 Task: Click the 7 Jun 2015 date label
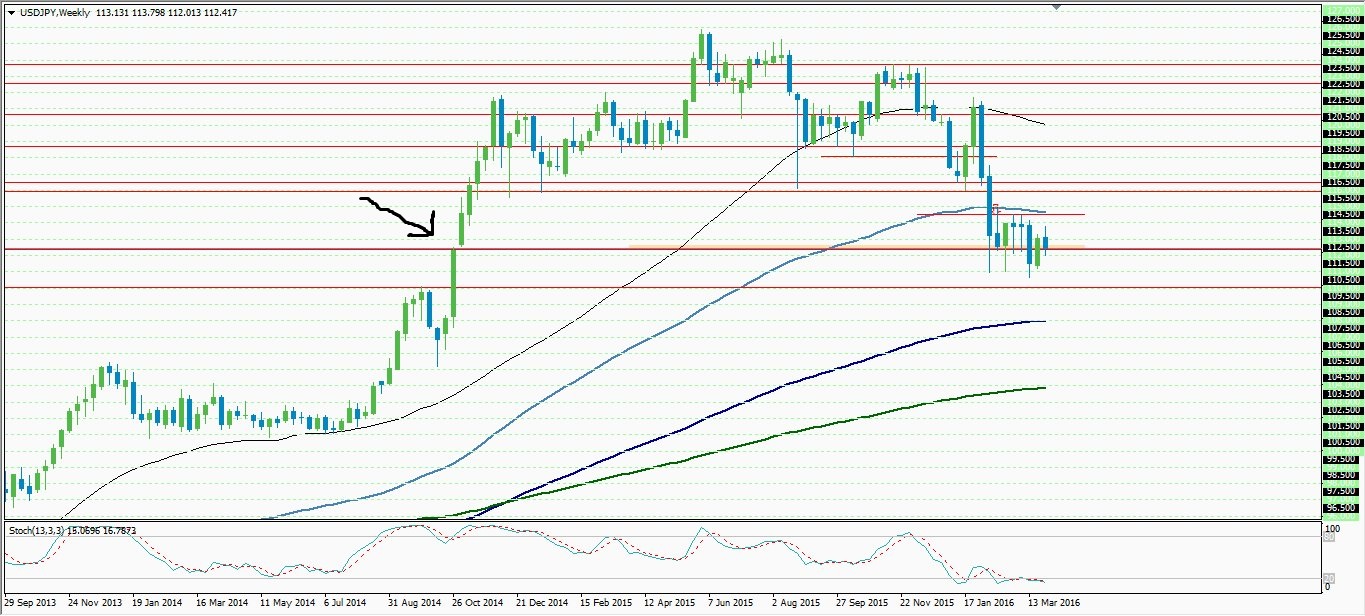[x=733, y=604]
